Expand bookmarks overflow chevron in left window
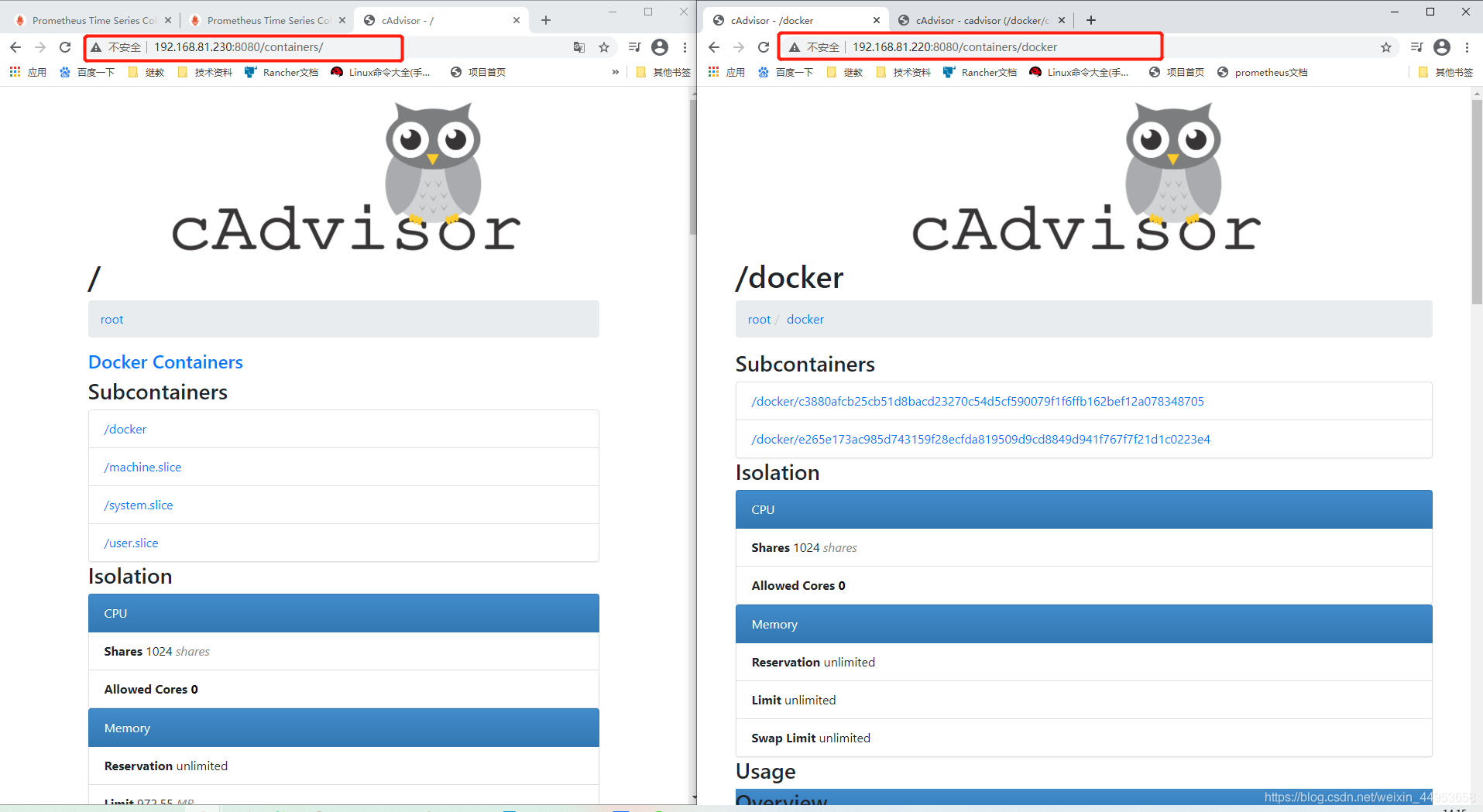 coord(616,72)
